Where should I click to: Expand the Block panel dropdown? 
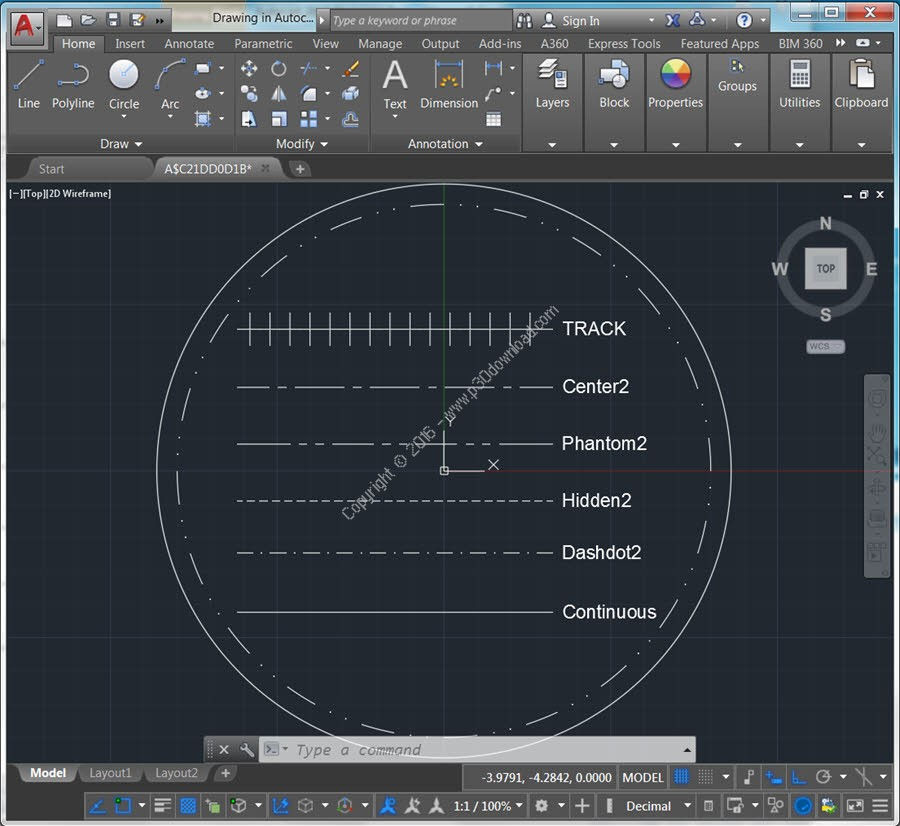point(614,145)
